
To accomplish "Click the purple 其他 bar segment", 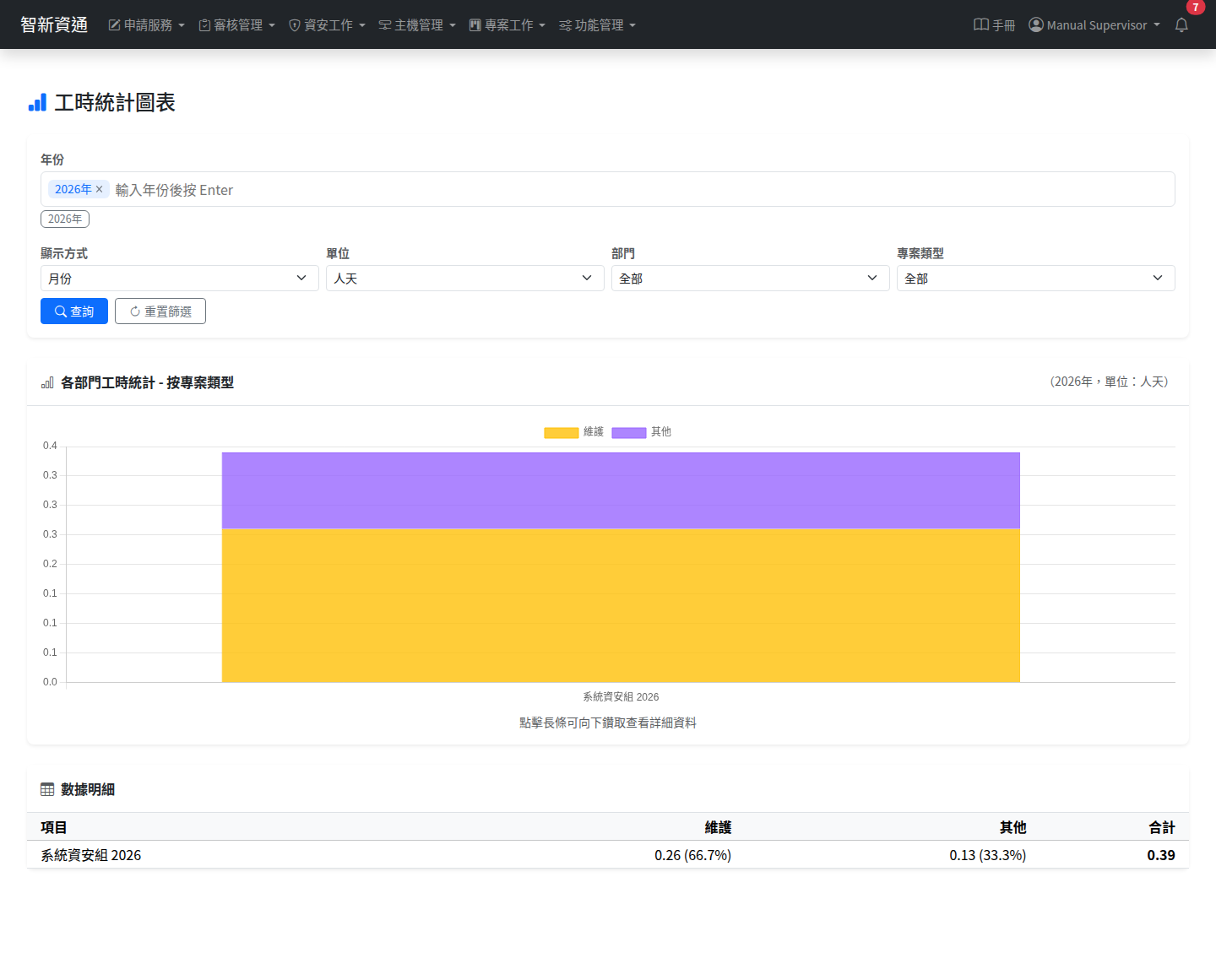I will [621, 490].
